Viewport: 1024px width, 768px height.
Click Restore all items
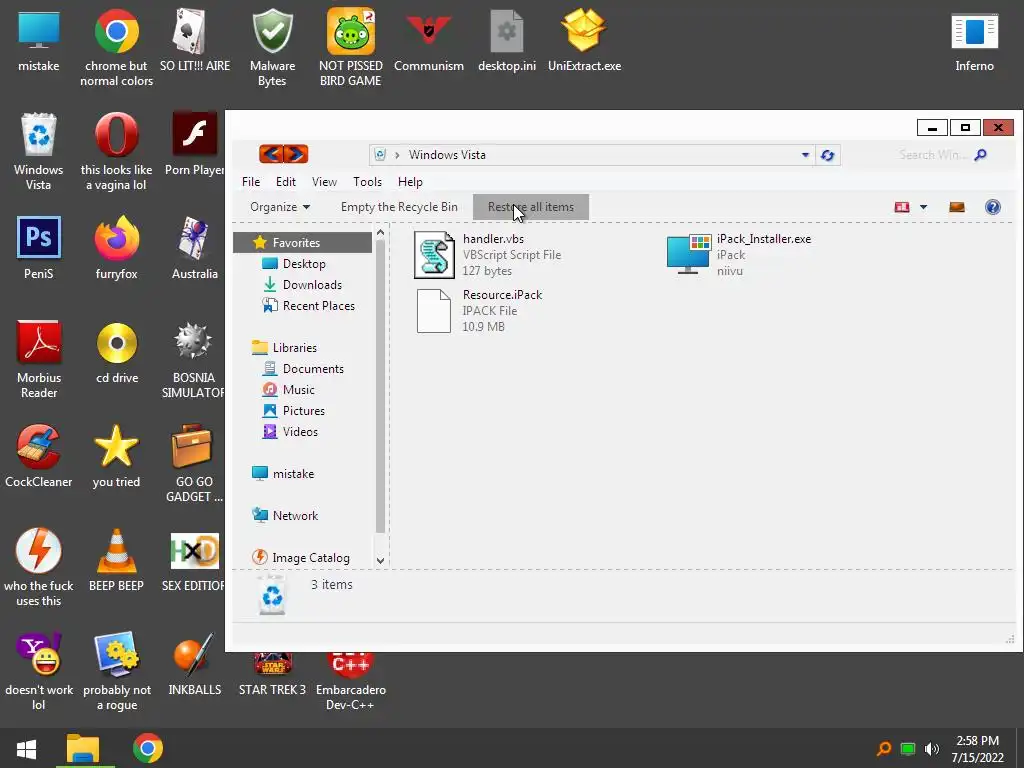coord(530,207)
